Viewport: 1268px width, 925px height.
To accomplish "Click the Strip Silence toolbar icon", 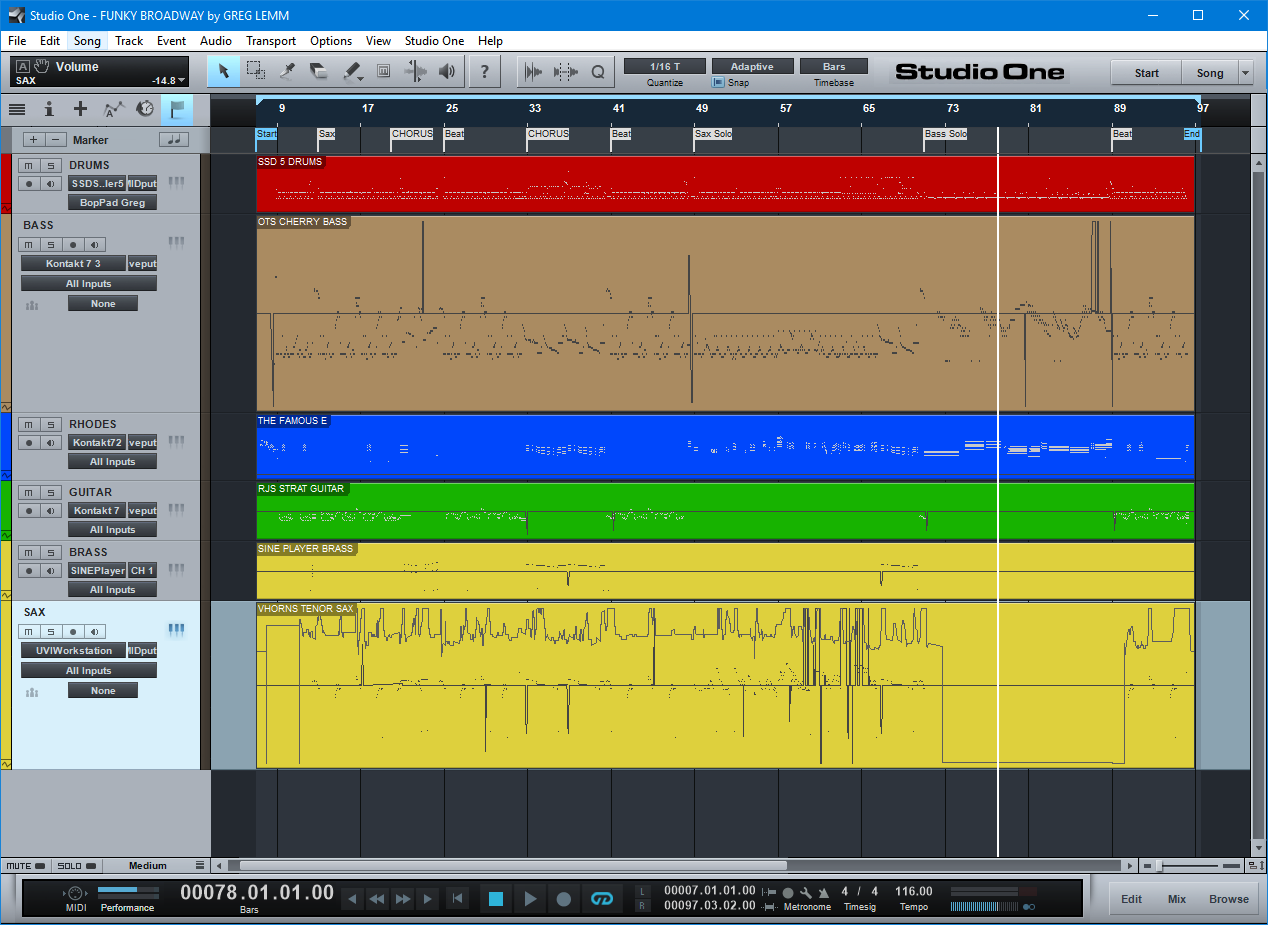I will [x=533, y=71].
